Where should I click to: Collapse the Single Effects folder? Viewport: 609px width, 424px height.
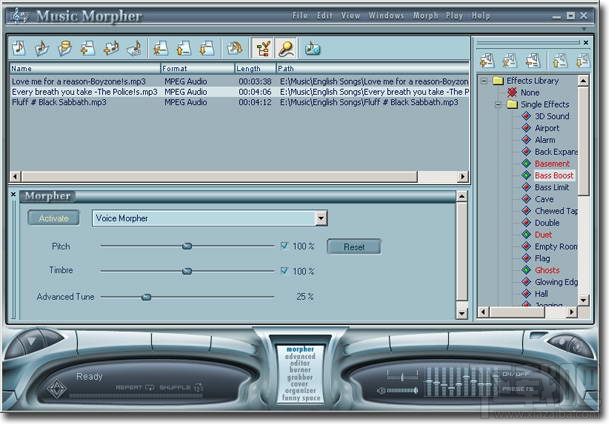point(498,104)
